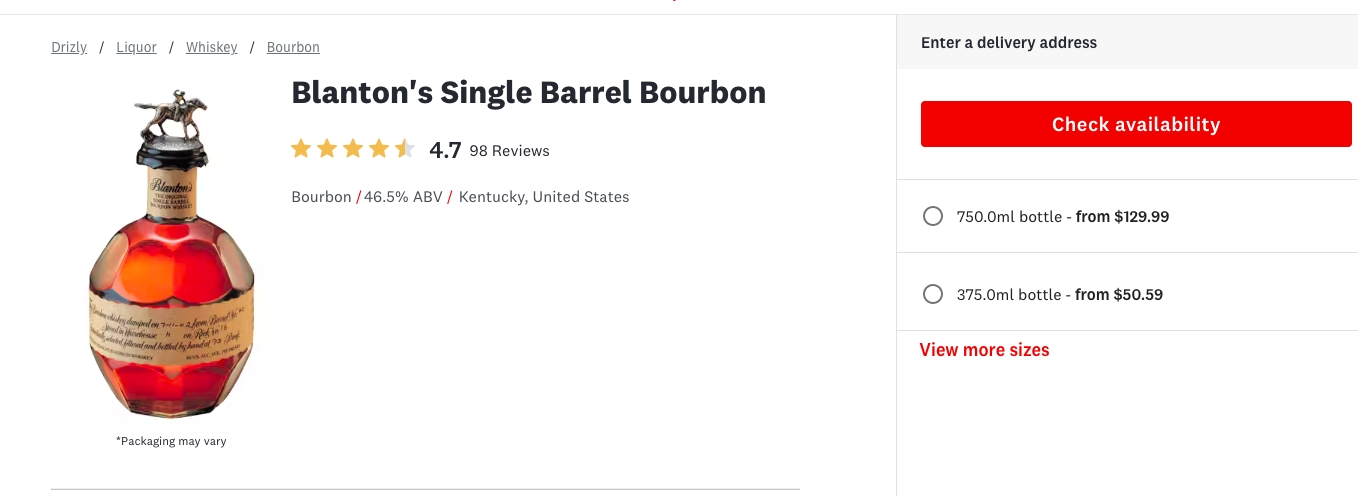The image size is (1358, 496).
Task: Click the first rating star
Action: tap(301, 150)
